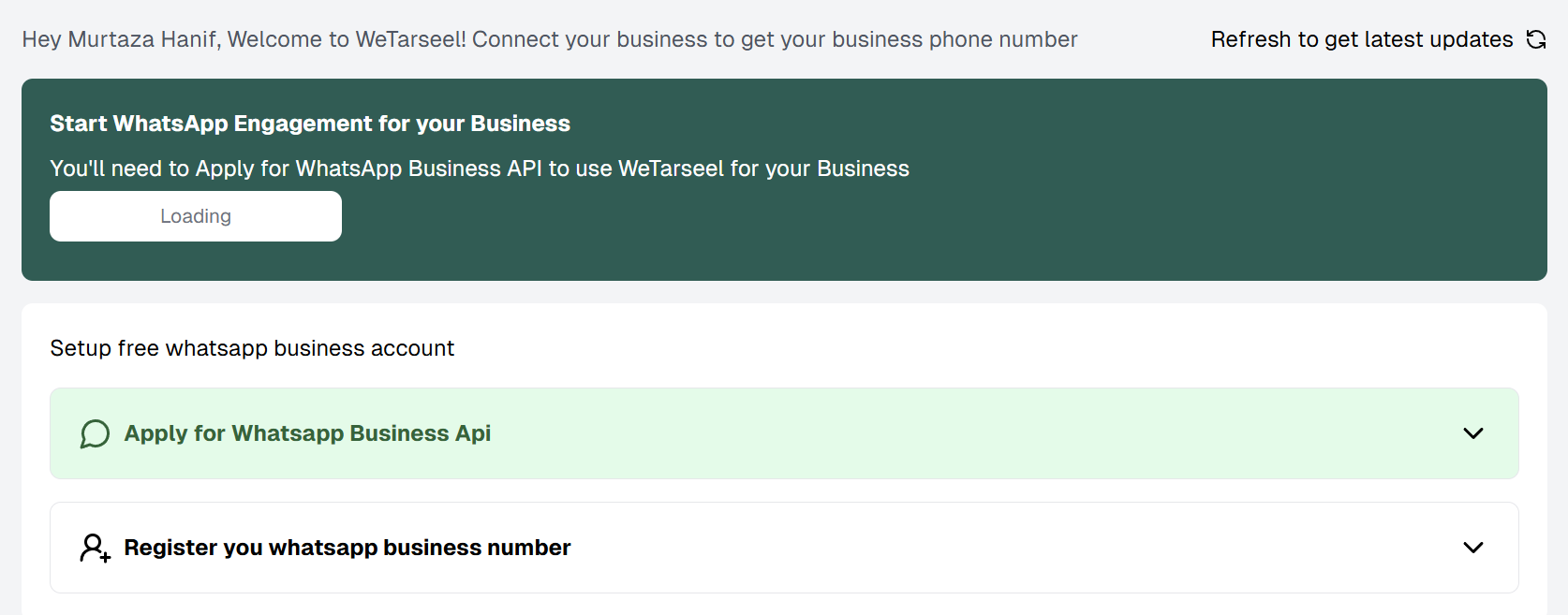1568x615 pixels.
Task: Click the chat bubble icon in Apply row
Action: point(95,433)
